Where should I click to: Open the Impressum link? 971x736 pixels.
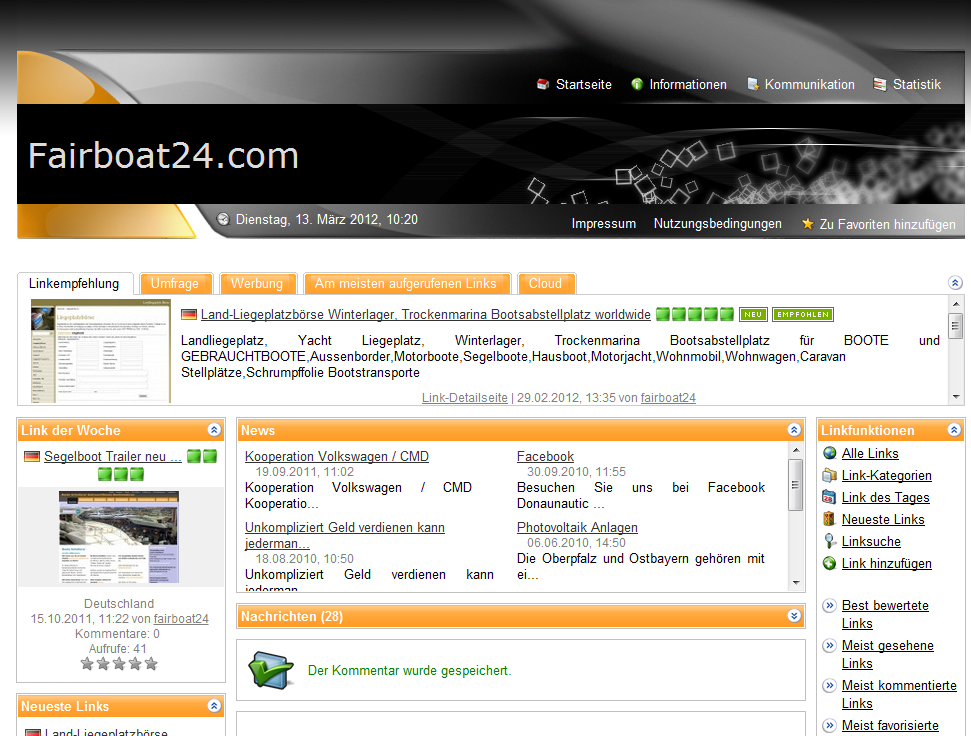tap(604, 223)
